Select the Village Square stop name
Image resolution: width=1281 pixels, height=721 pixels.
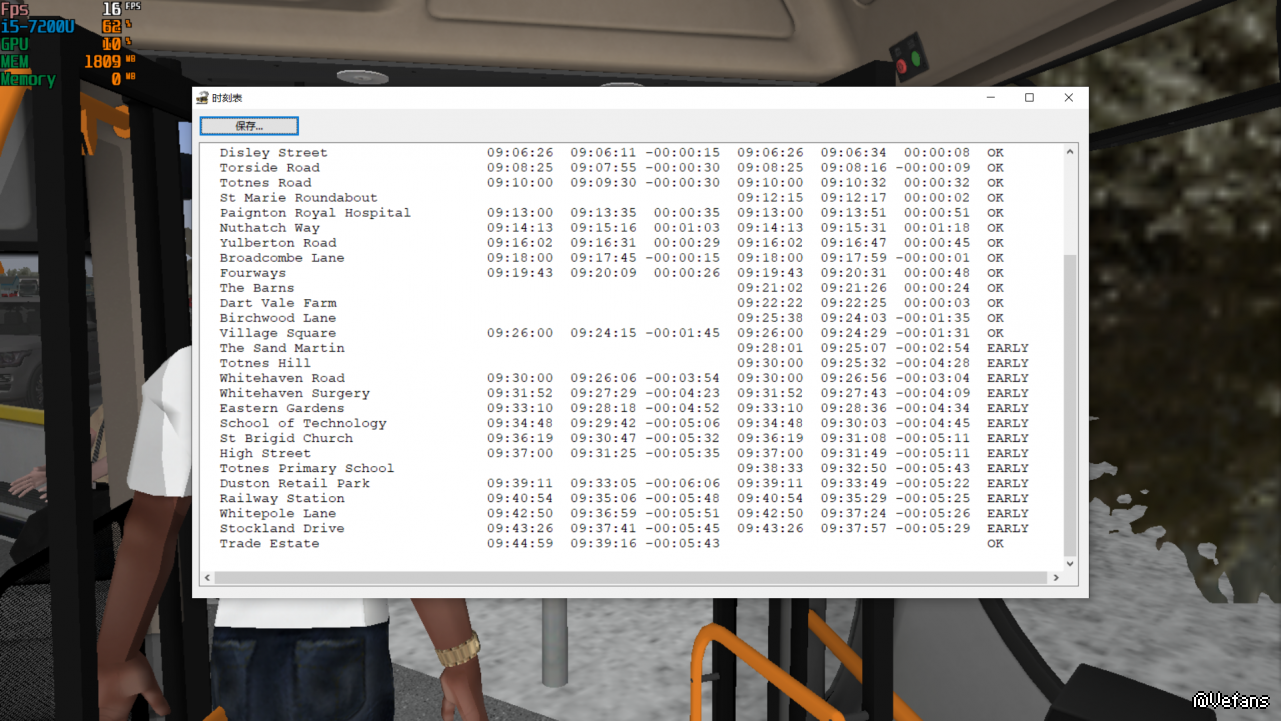point(278,333)
